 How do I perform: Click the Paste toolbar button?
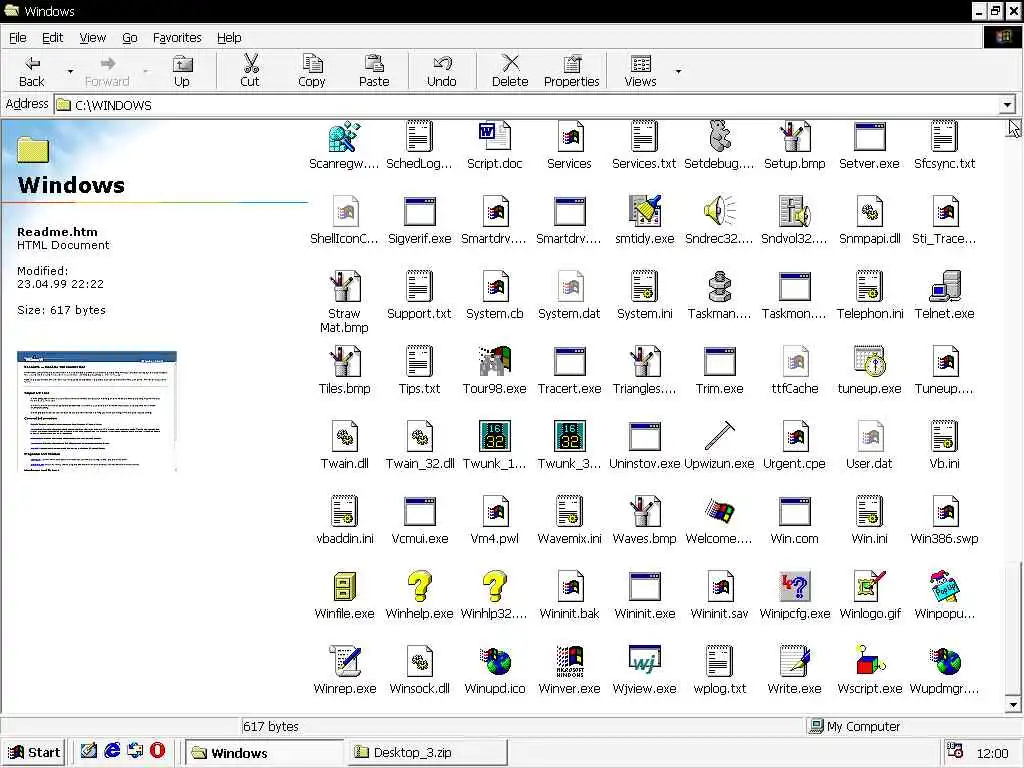click(x=374, y=71)
